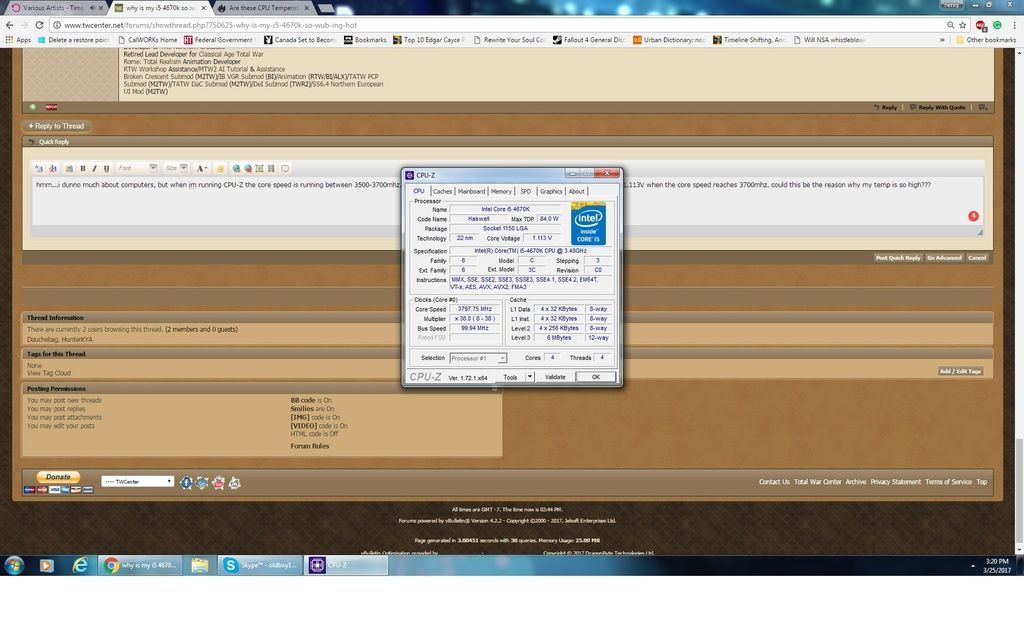Click the insert image icon in editor
1024x634 pixels.
tap(259, 168)
